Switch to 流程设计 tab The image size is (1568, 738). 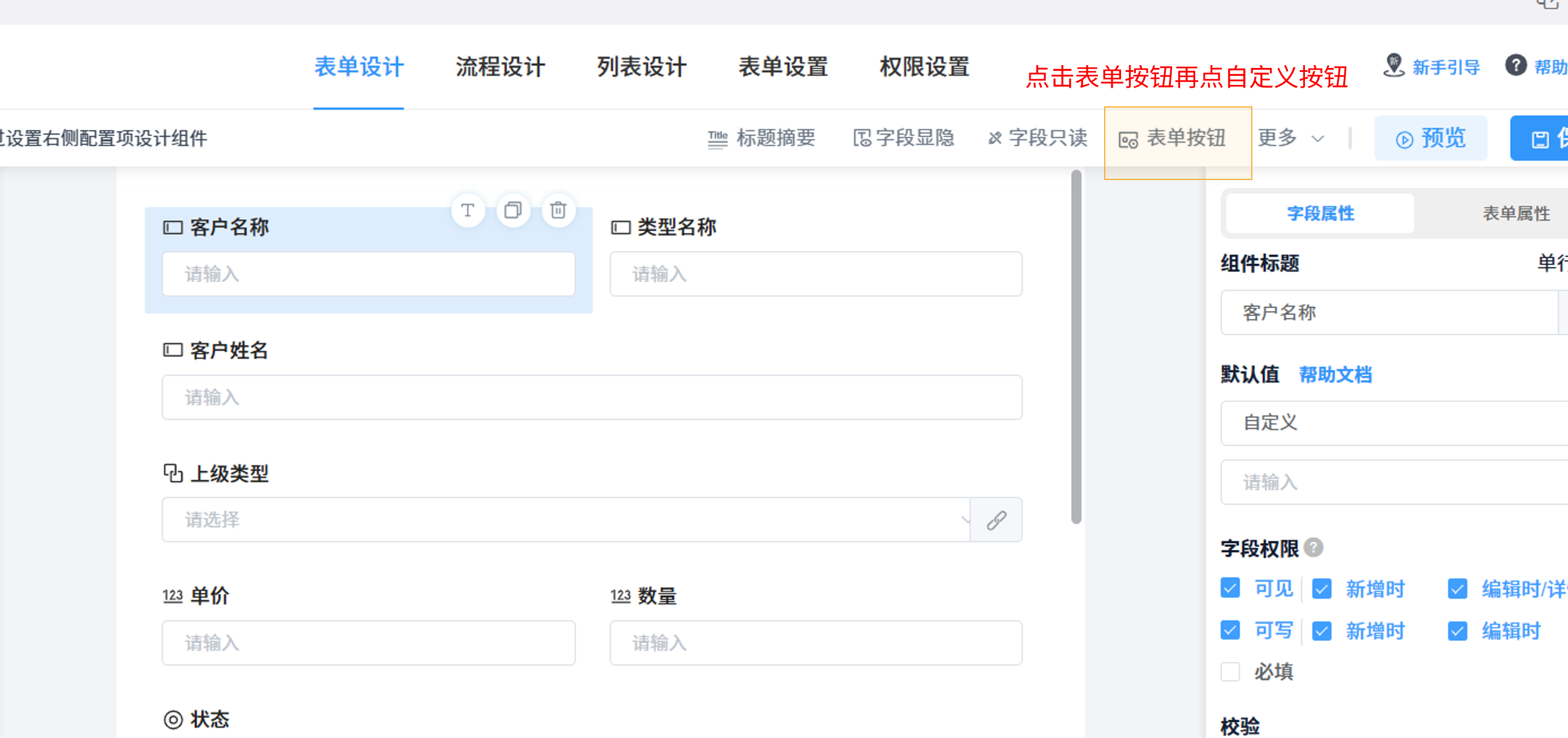501,67
